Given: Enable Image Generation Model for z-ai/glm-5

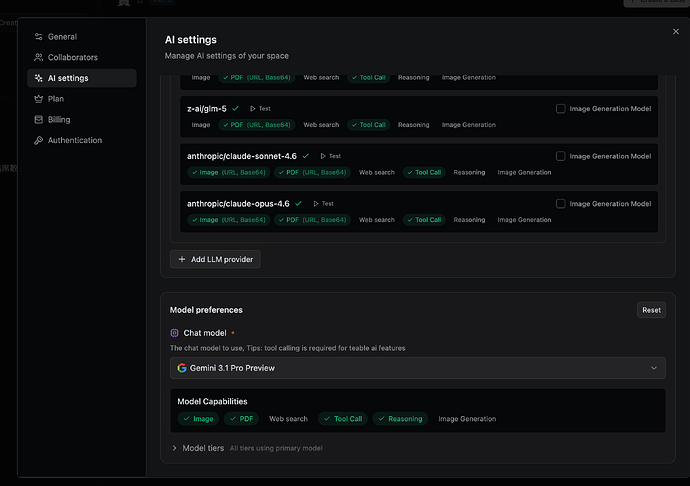Looking at the screenshot, I should (561, 108).
